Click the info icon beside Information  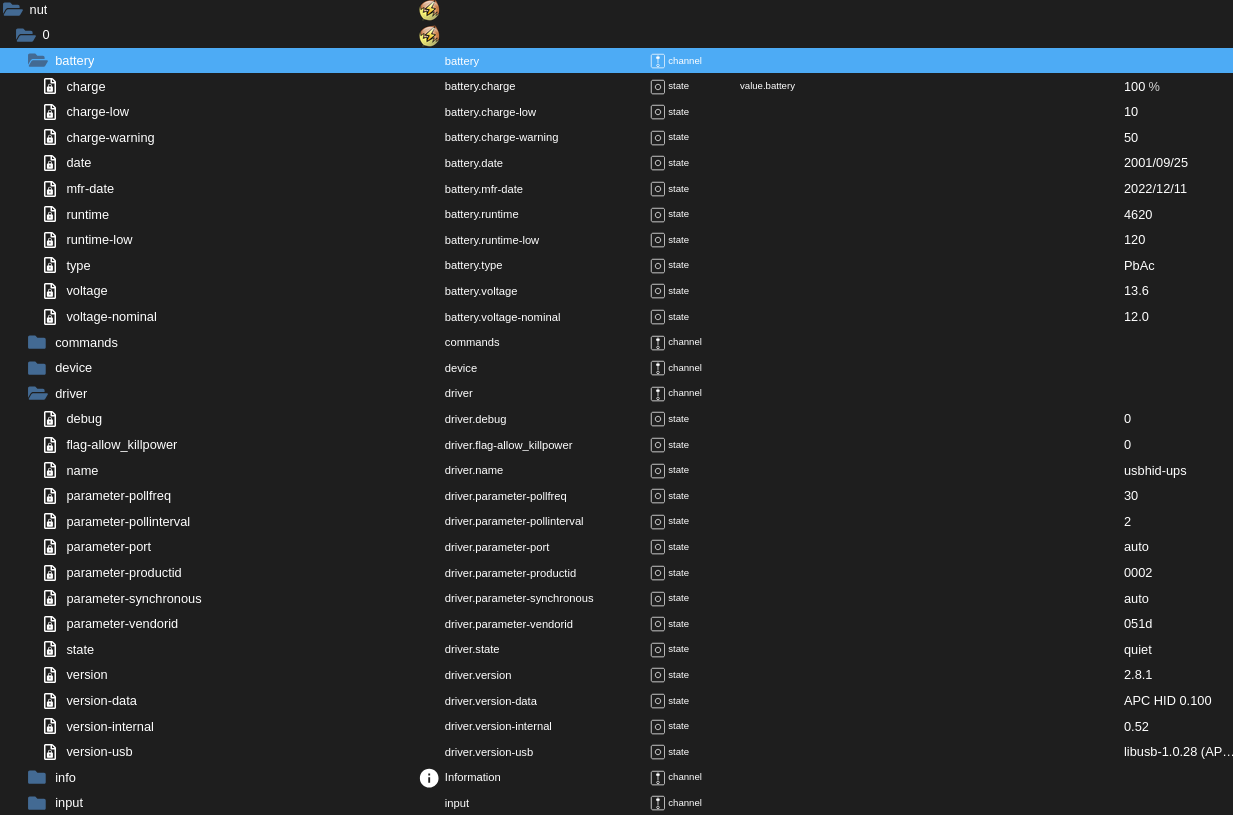(x=429, y=777)
